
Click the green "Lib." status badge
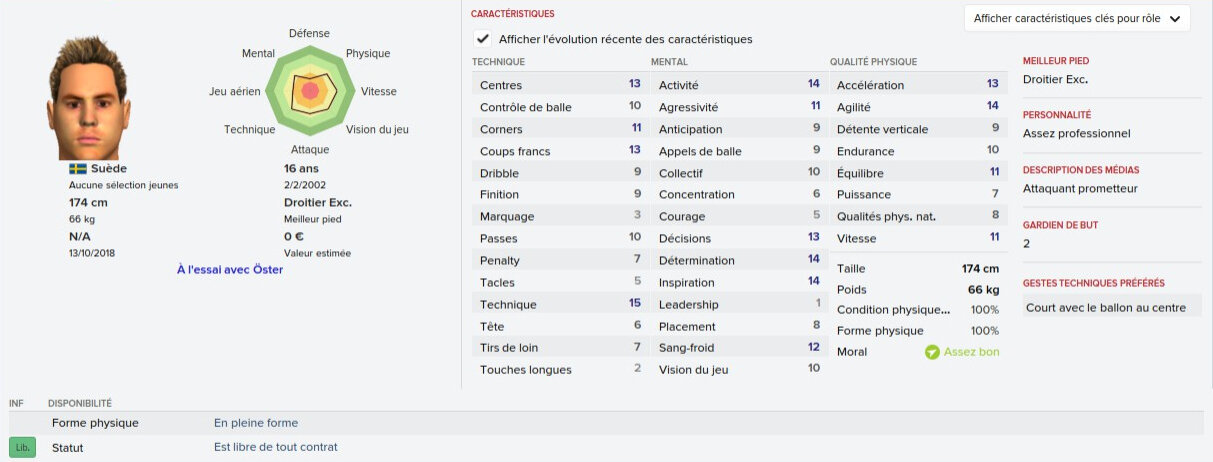coord(22,447)
